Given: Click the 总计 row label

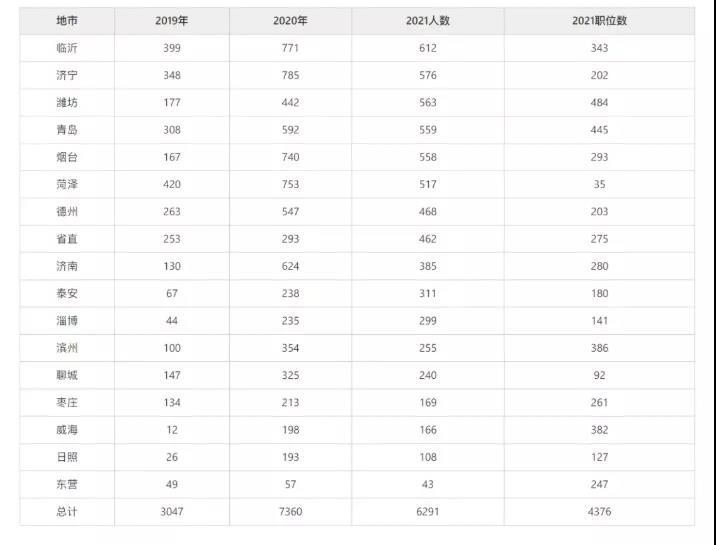Looking at the screenshot, I should click(67, 512).
